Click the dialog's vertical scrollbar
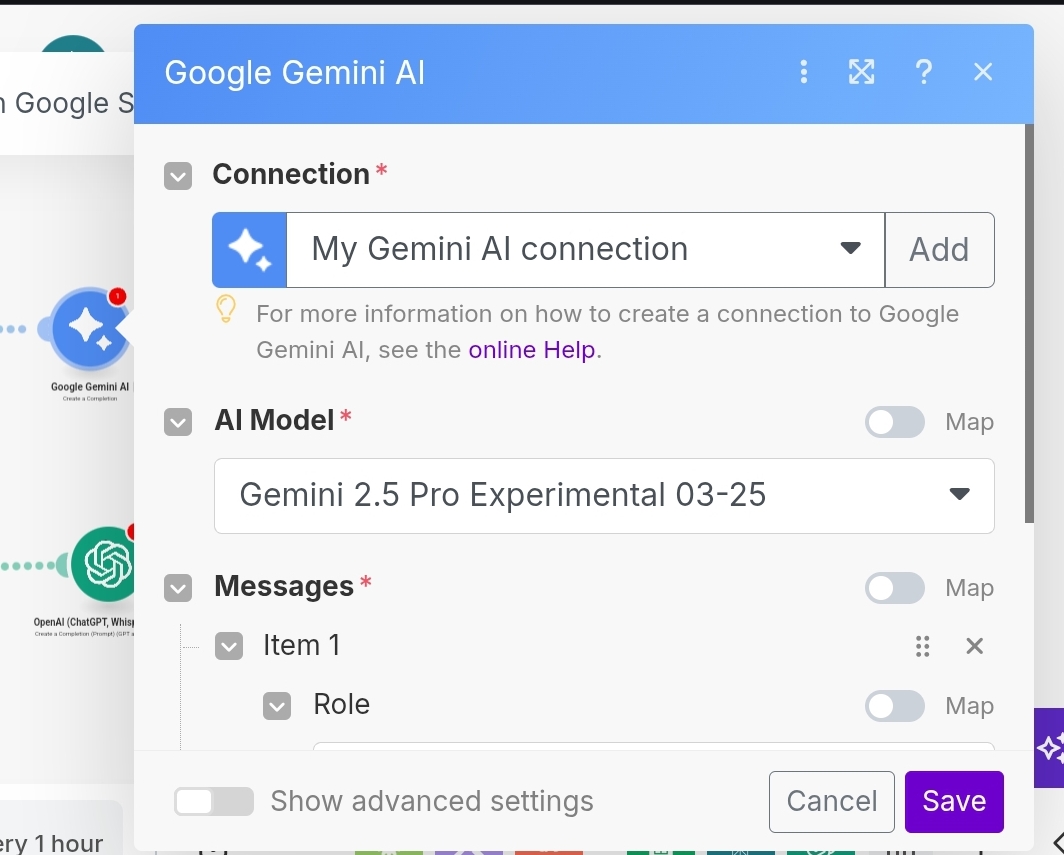The width and height of the screenshot is (1064, 855). click(1029, 323)
